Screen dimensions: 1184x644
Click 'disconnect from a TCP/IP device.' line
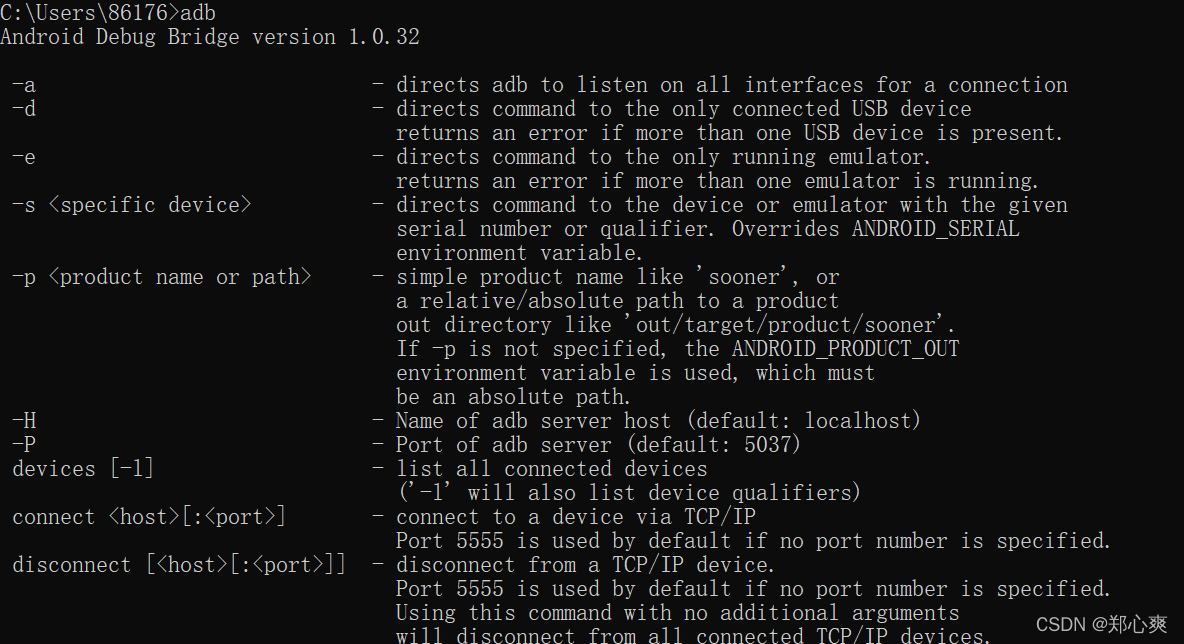click(585, 565)
